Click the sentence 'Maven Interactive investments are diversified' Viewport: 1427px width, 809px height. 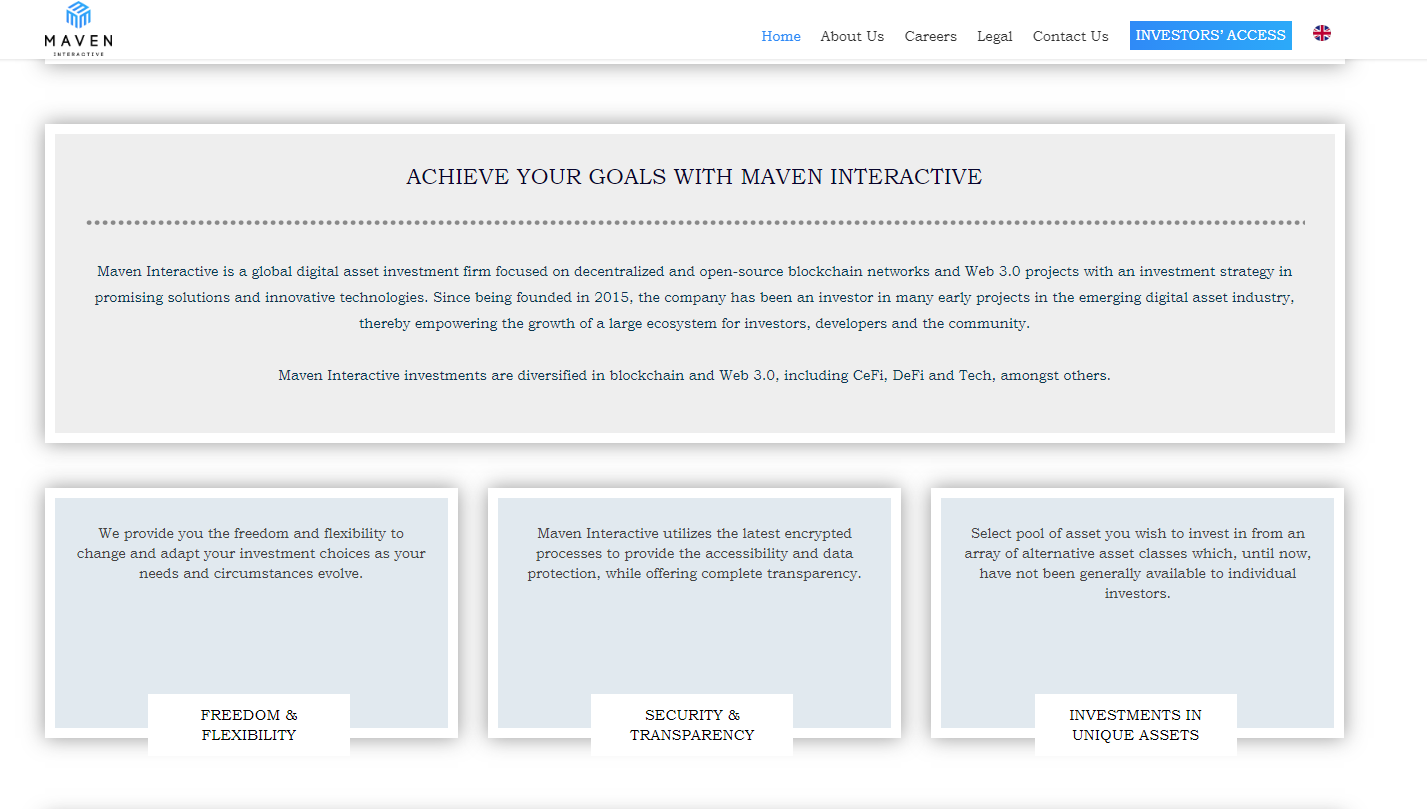coord(694,376)
